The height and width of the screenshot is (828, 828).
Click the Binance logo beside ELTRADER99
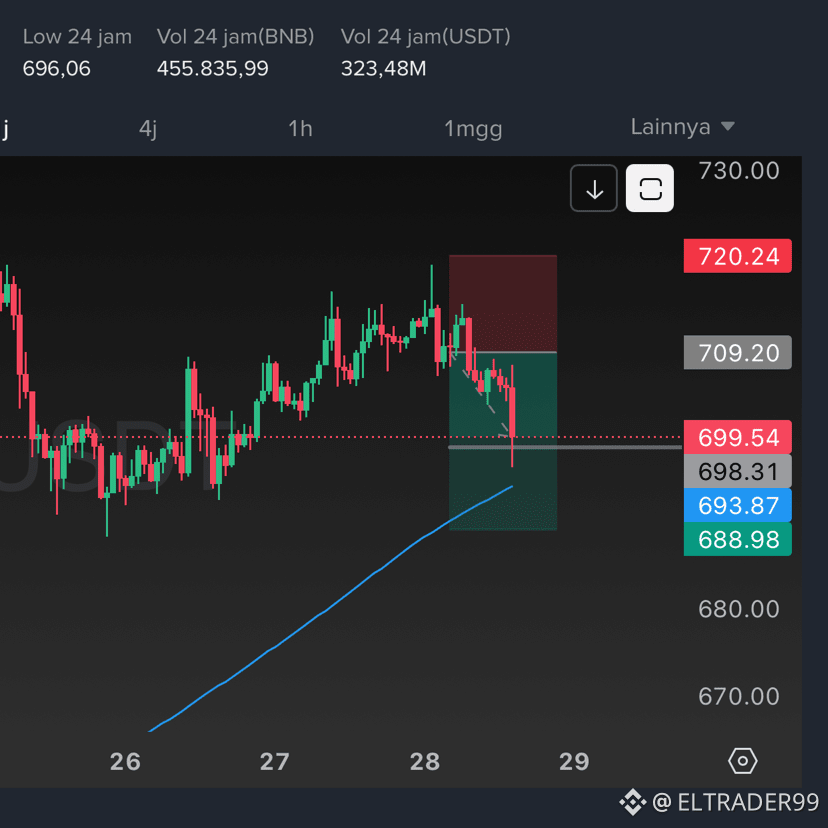(x=633, y=802)
